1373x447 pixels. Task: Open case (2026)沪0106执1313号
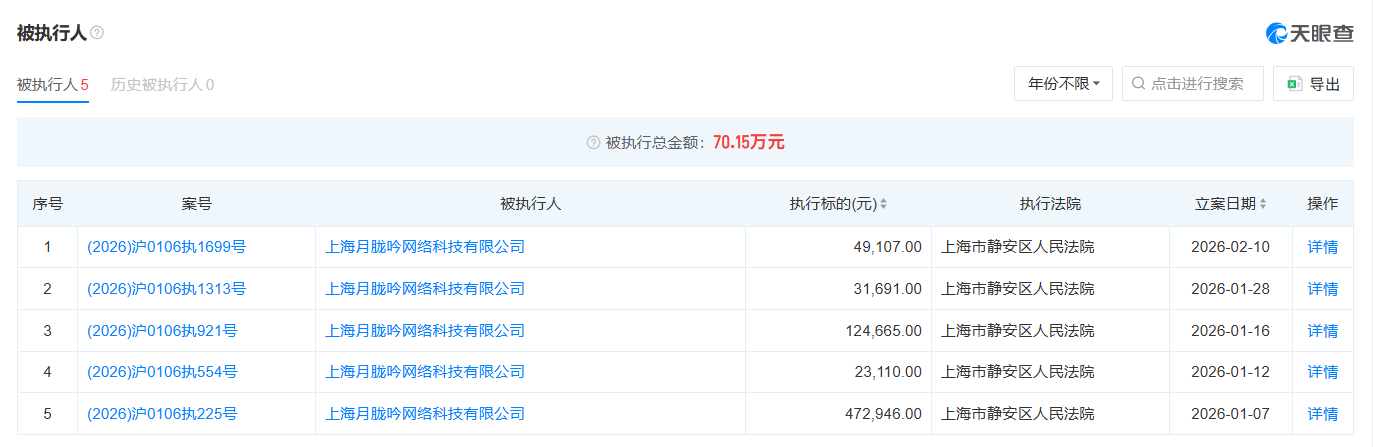click(166, 289)
